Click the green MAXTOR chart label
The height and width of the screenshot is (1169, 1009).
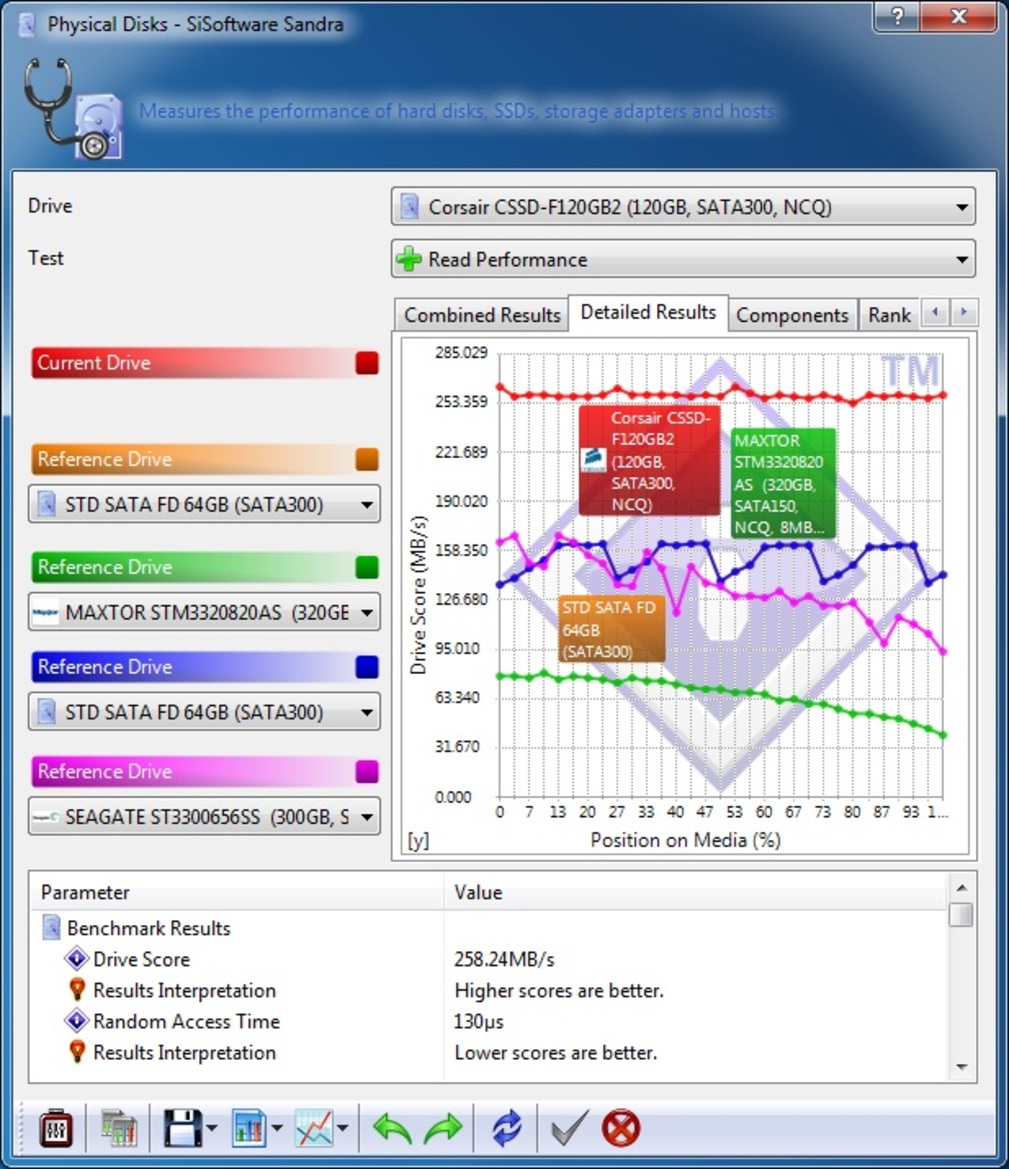coord(783,483)
